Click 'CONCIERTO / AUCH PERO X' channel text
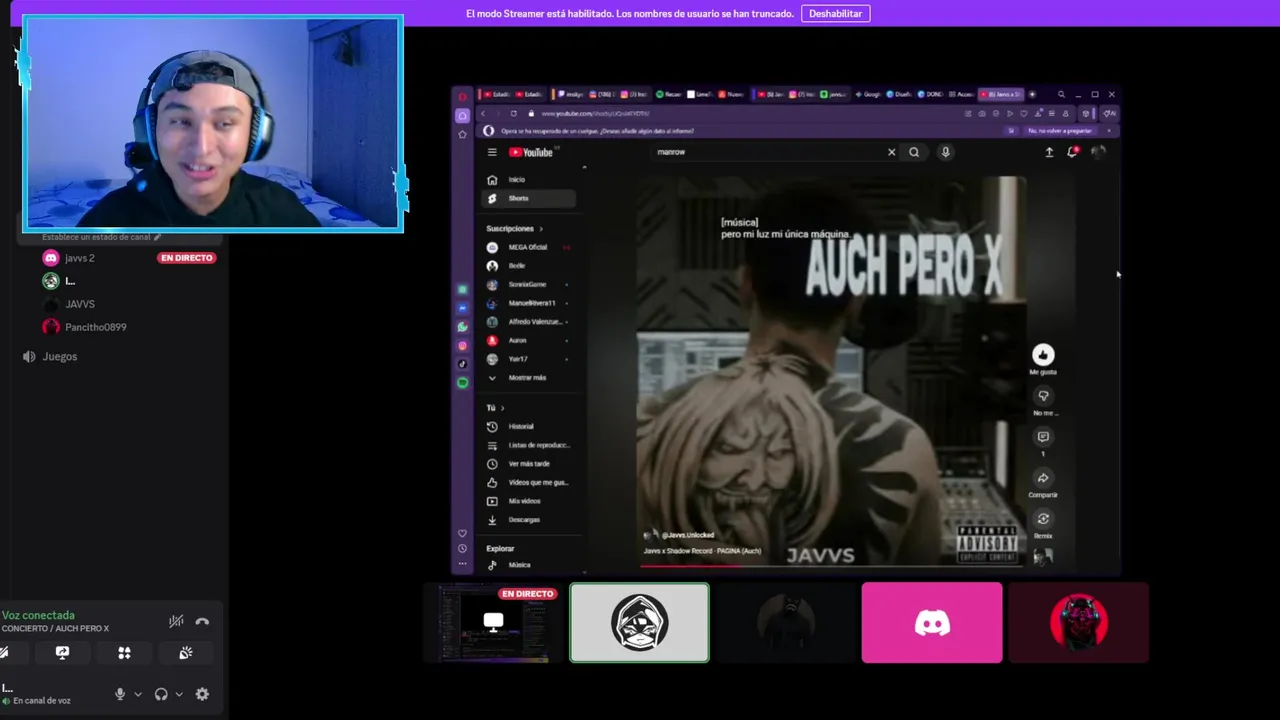 (55, 629)
